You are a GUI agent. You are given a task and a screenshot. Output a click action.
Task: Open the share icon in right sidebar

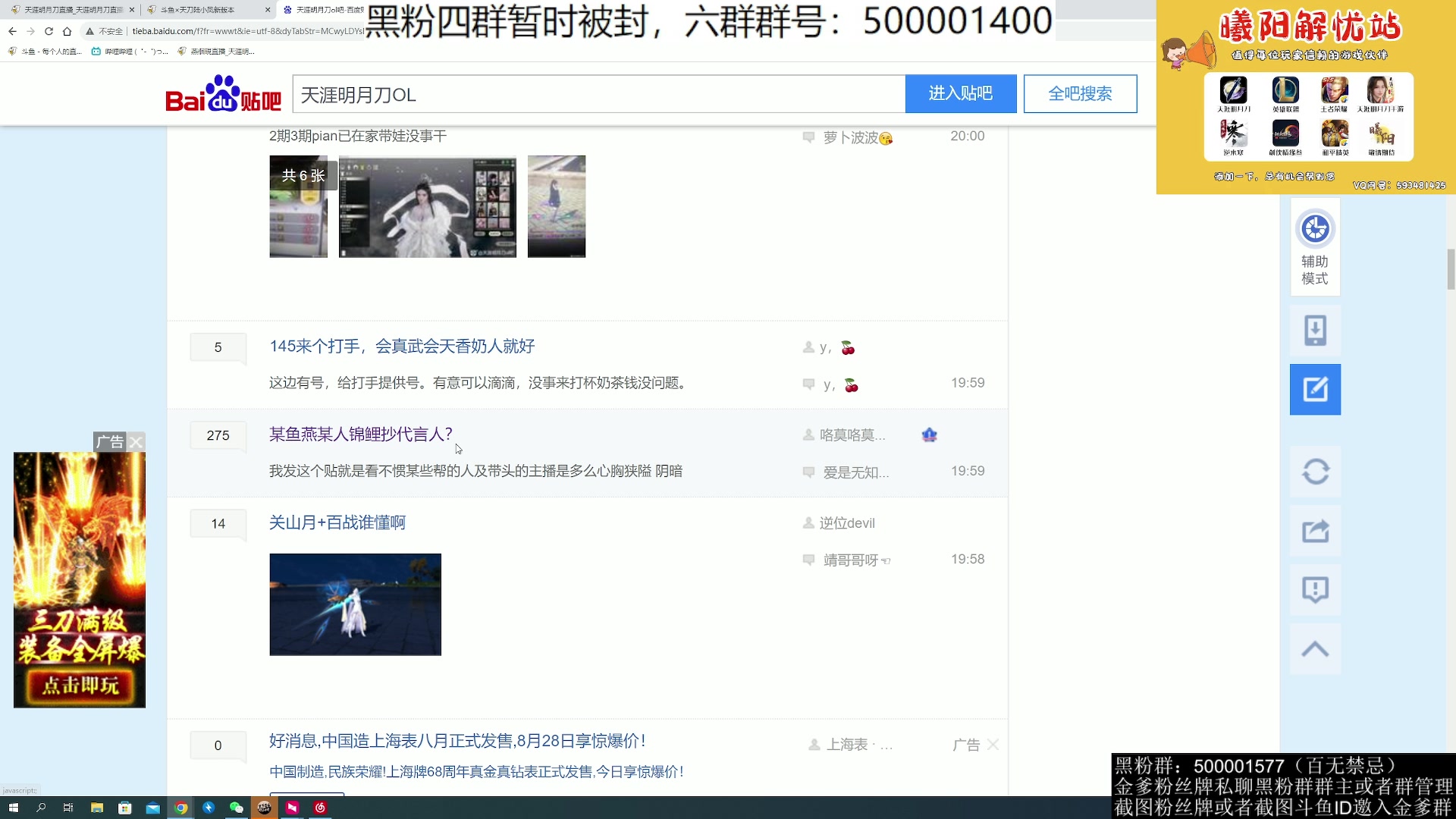tap(1316, 531)
